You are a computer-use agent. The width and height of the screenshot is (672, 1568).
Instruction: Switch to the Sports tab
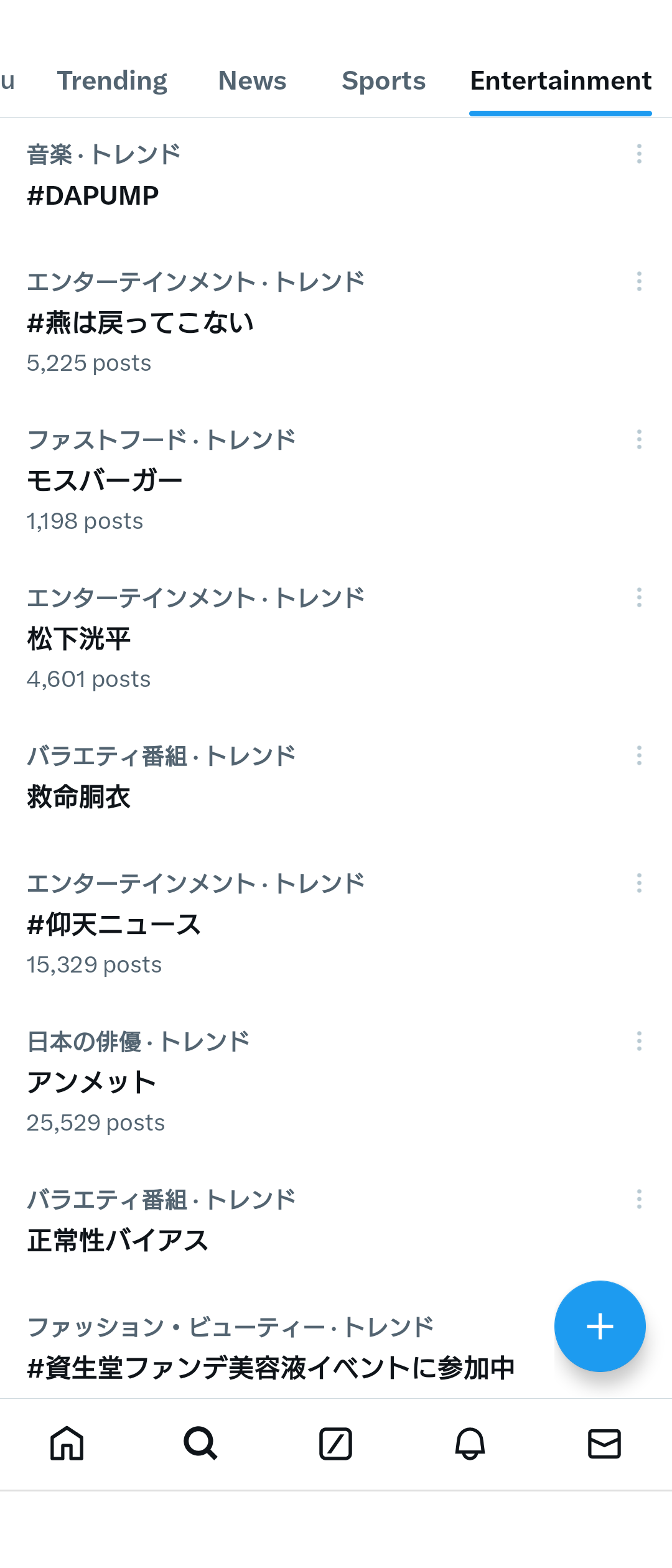click(383, 81)
